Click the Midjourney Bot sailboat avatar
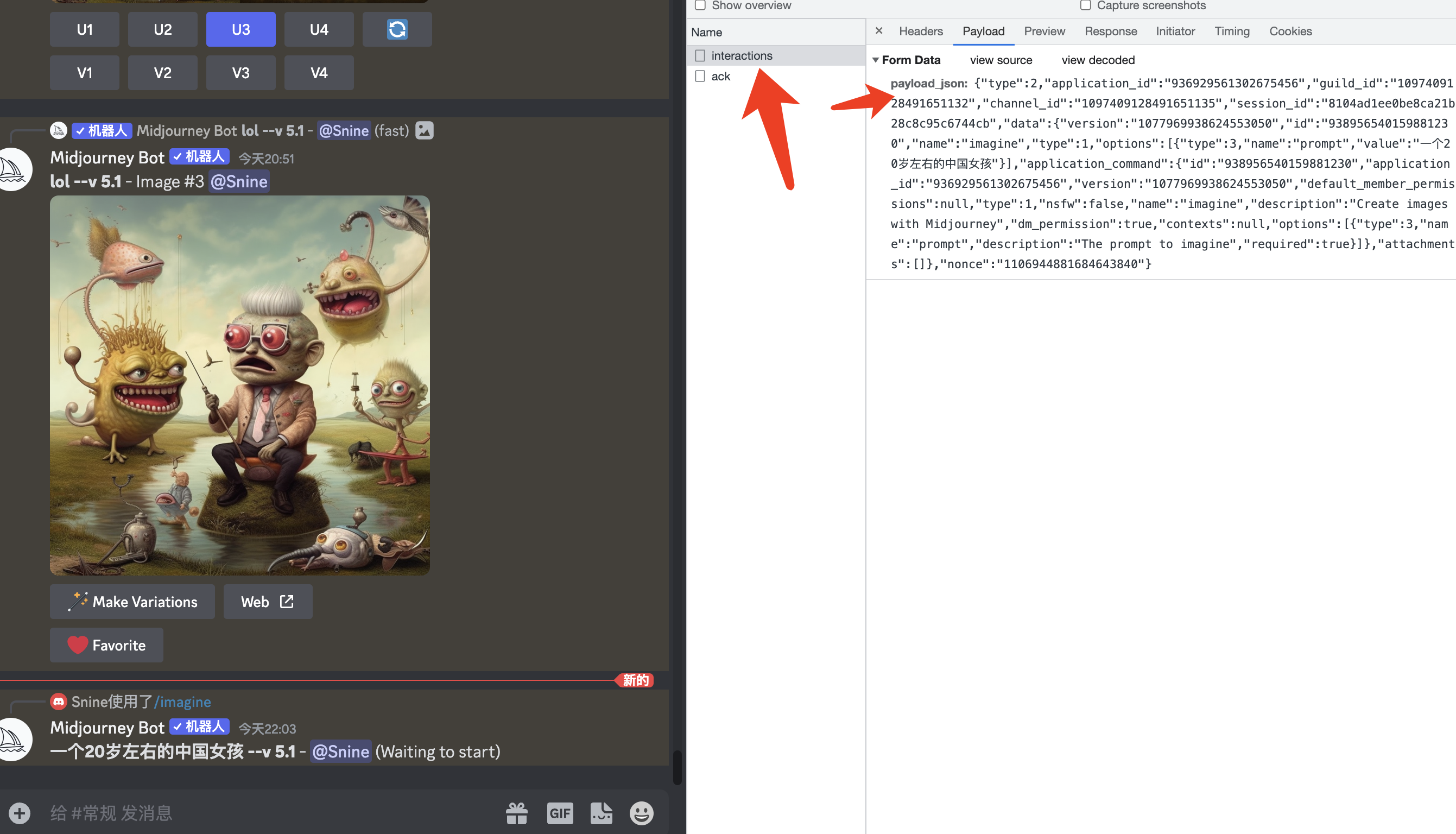 12,169
